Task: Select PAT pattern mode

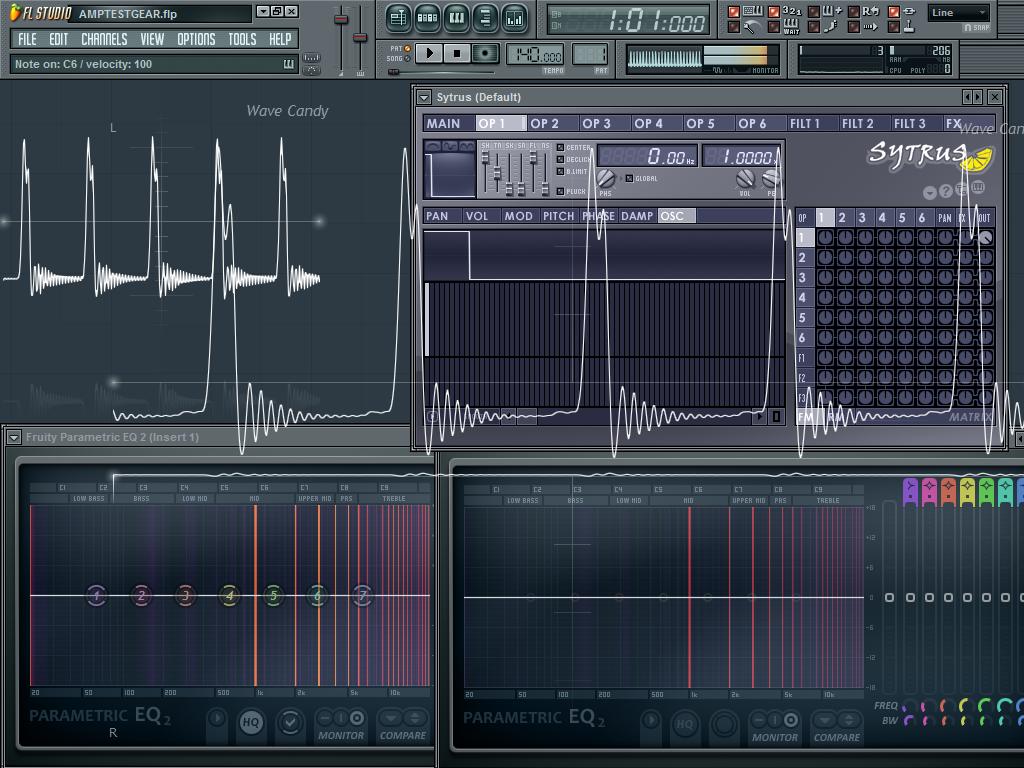Action: pyautogui.click(x=408, y=49)
